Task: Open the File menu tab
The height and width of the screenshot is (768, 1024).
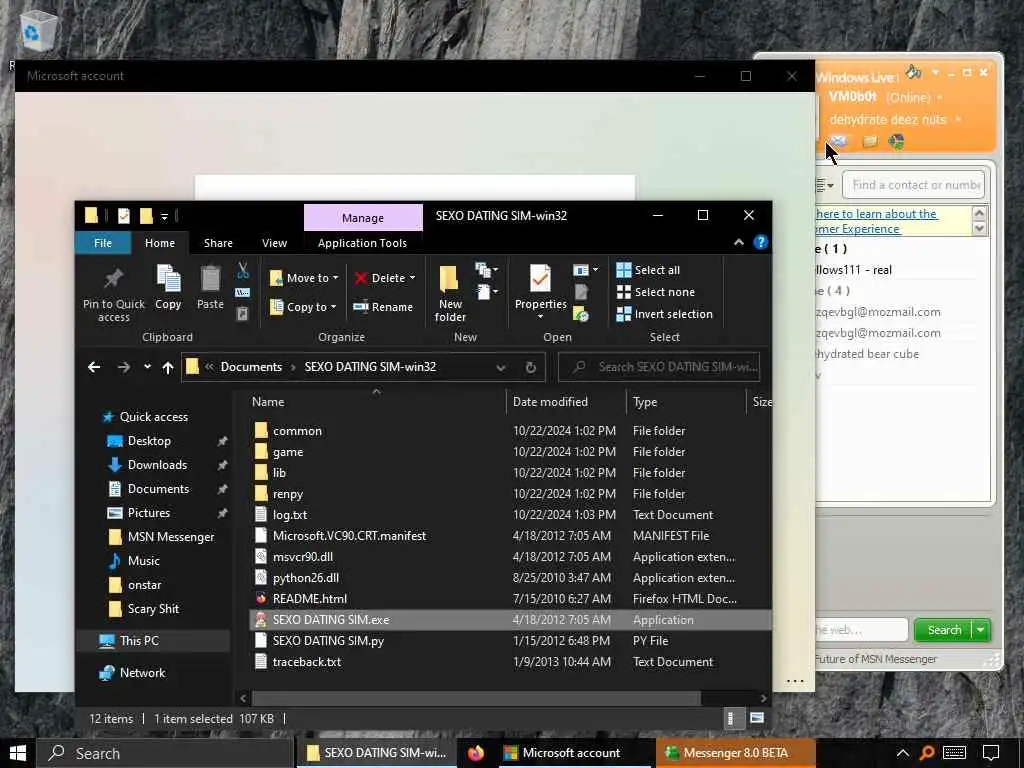Action: coord(103,243)
